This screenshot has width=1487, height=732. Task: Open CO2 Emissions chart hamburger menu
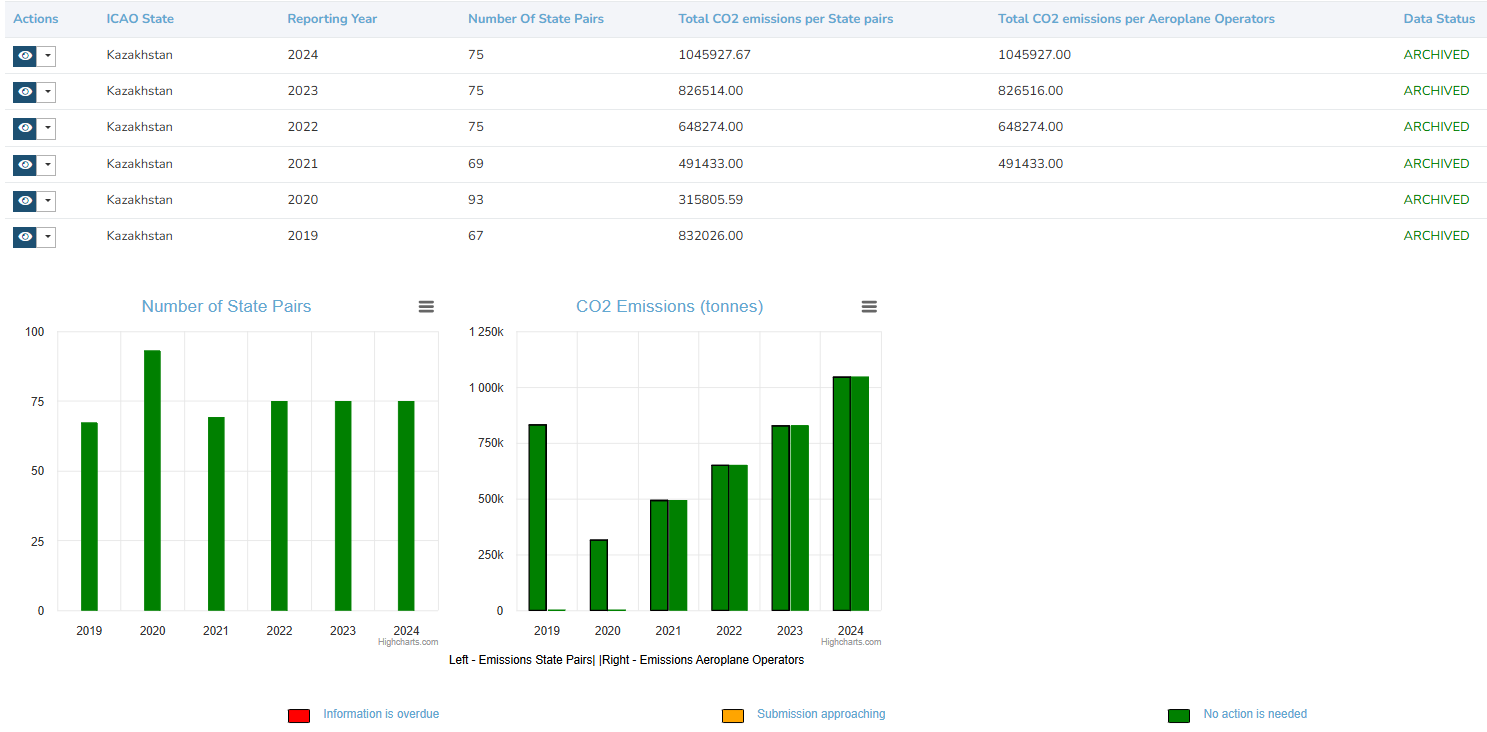click(869, 307)
